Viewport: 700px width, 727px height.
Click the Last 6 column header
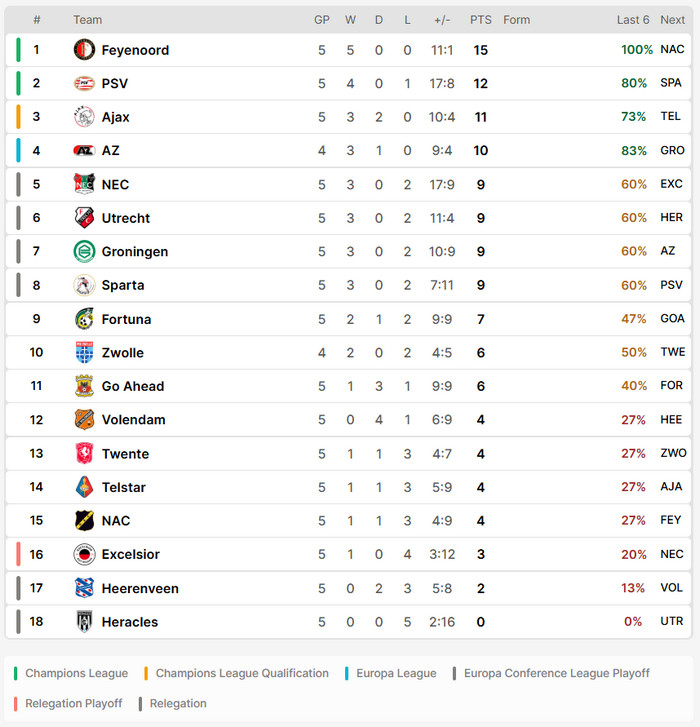(x=633, y=20)
